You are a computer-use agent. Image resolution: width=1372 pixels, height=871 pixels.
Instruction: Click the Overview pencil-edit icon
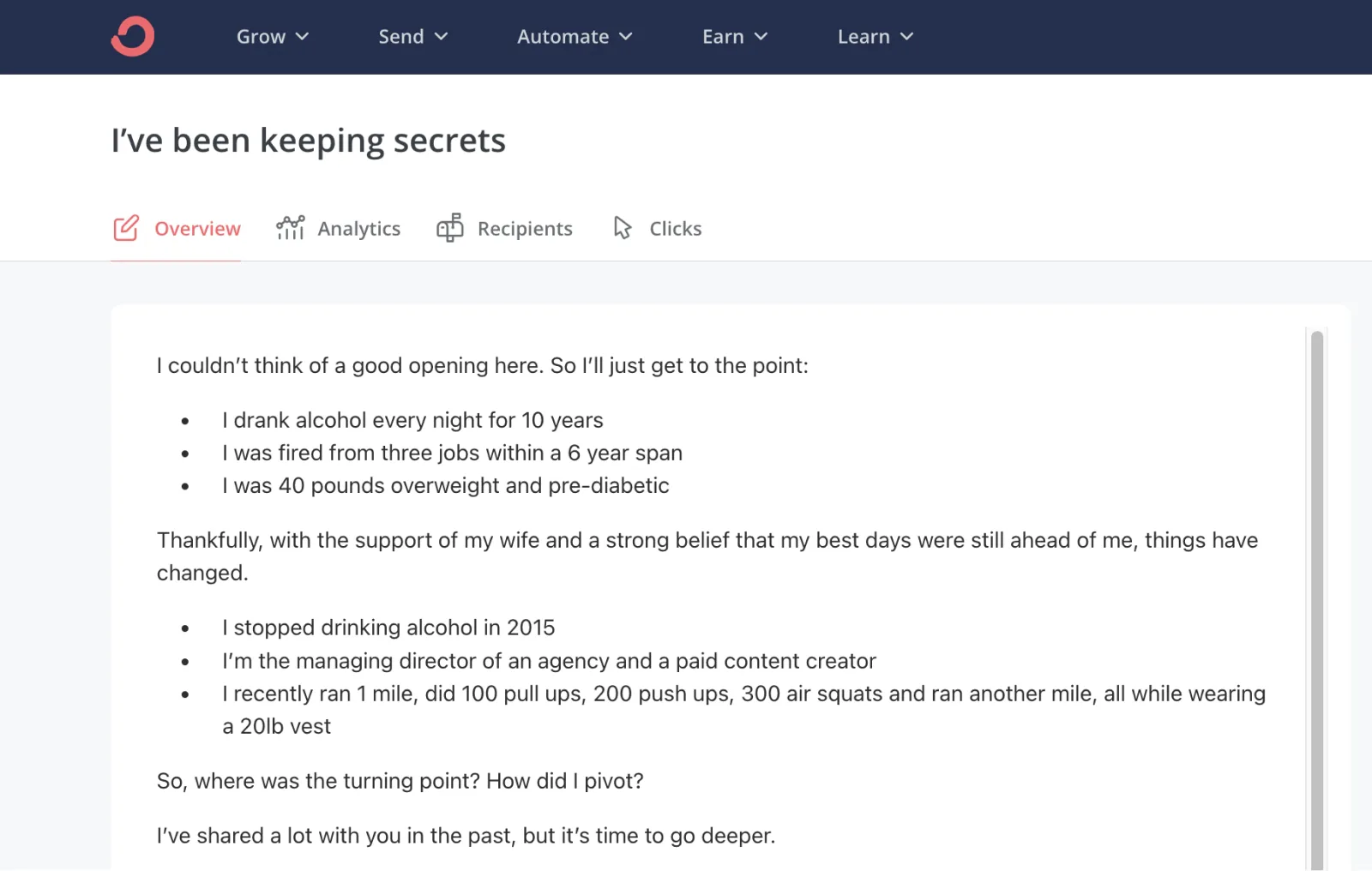[126, 228]
